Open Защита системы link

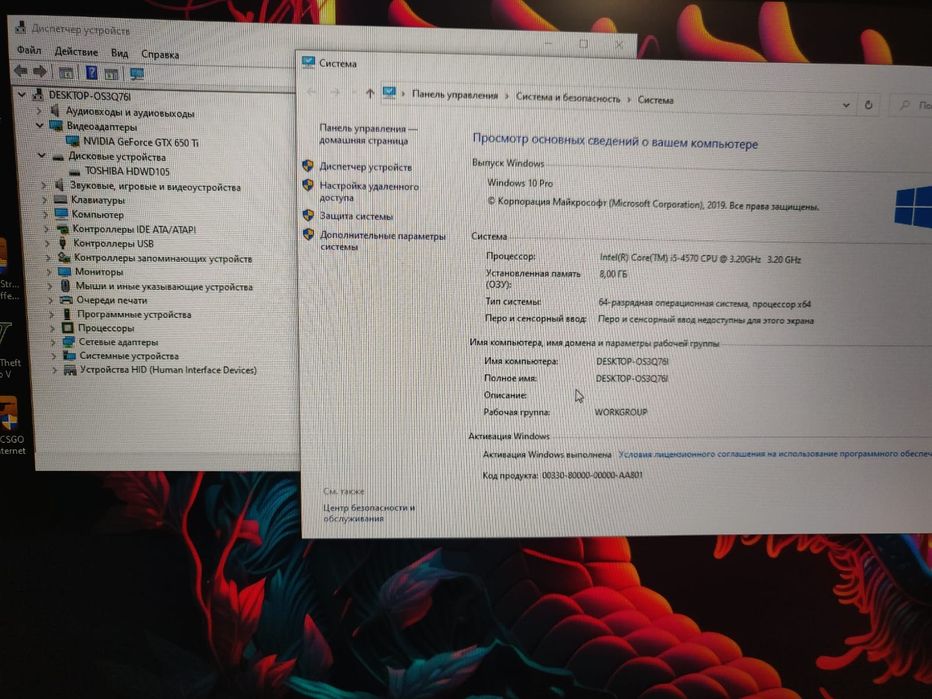click(x=356, y=216)
